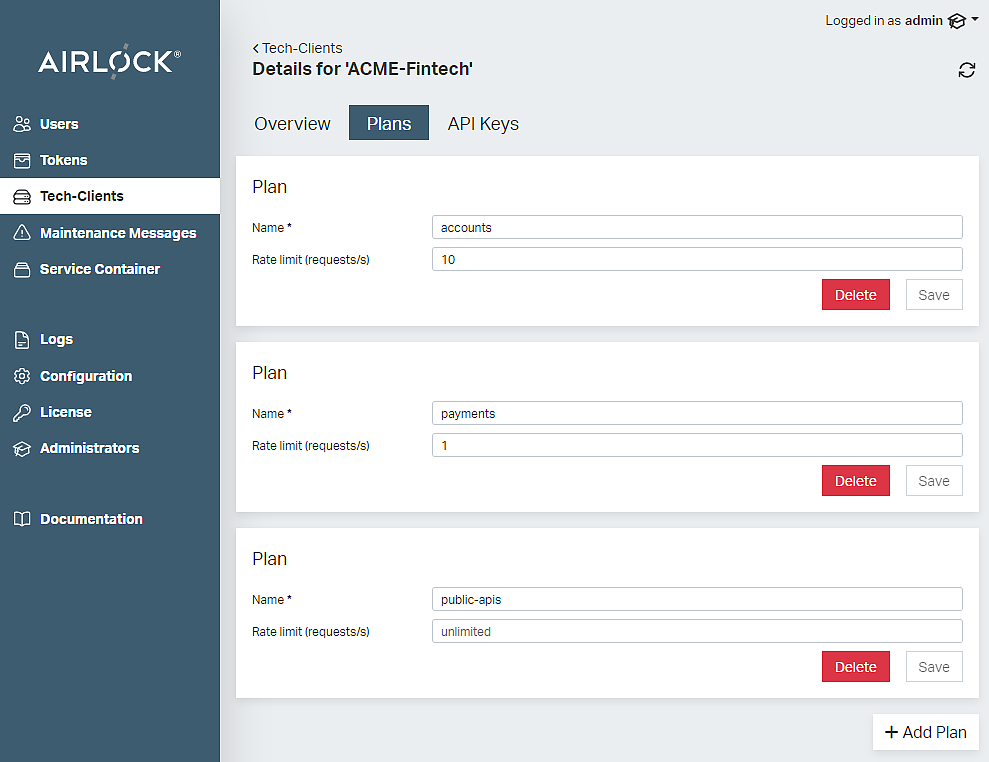This screenshot has height=762, width=989.
Task: Click the Documentation book icon
Action: point(22,519)
